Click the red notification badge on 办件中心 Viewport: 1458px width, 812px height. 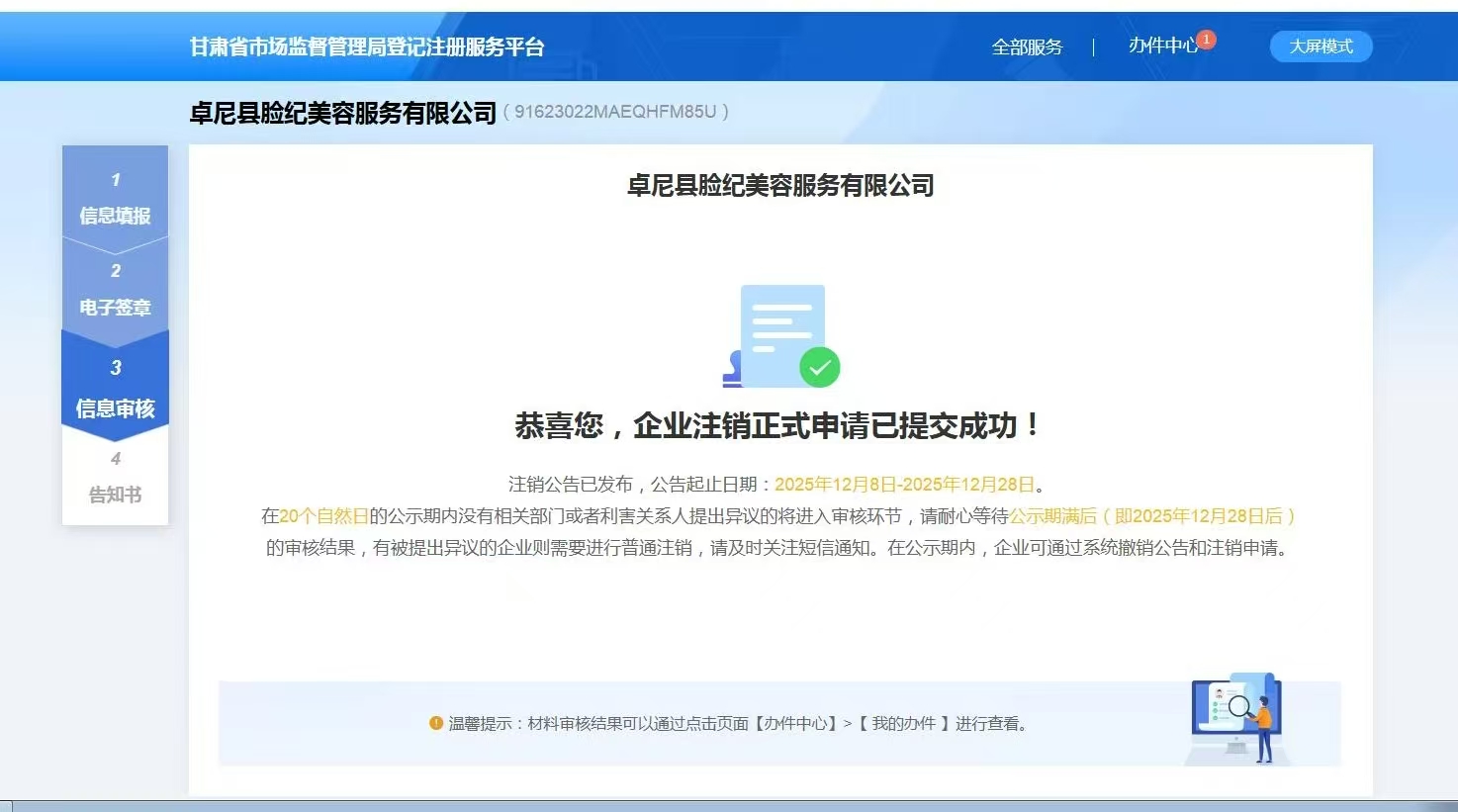coord(1206,40)
